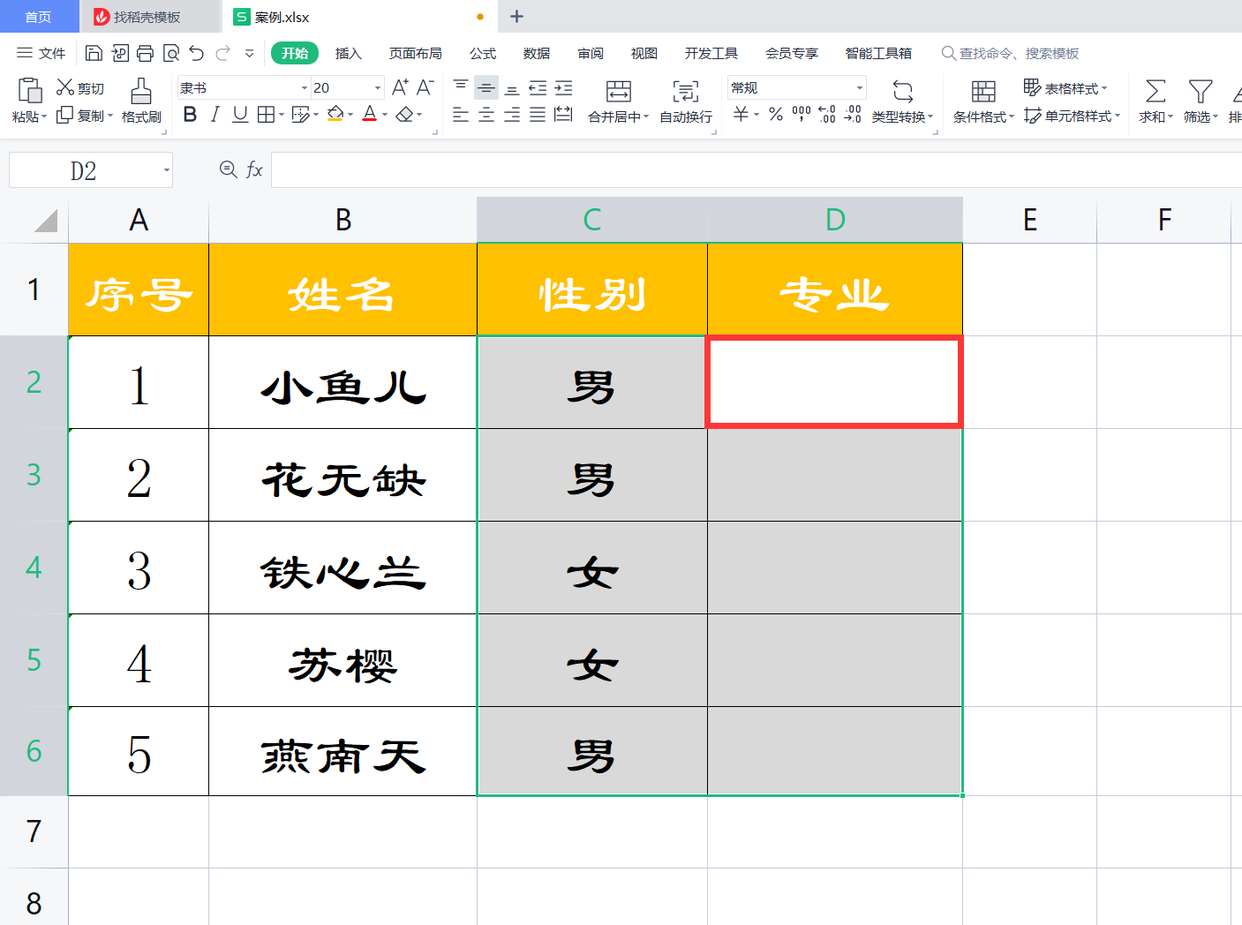Open the 文件 menu
This screenshot has height=925, width=1242.
point(41,53)
